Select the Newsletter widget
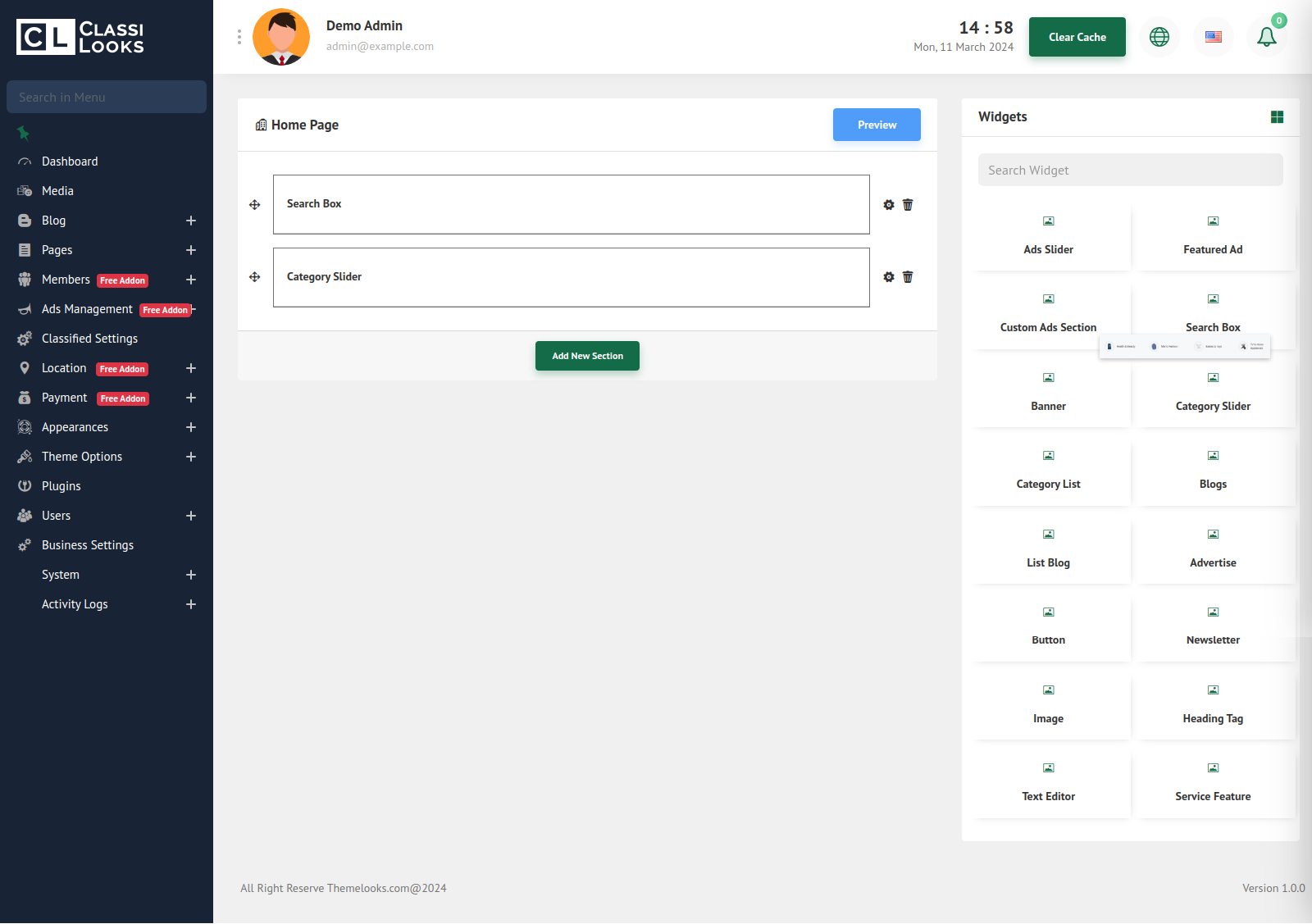Viewport: 1312px width, 924px height. (1213, 630)
